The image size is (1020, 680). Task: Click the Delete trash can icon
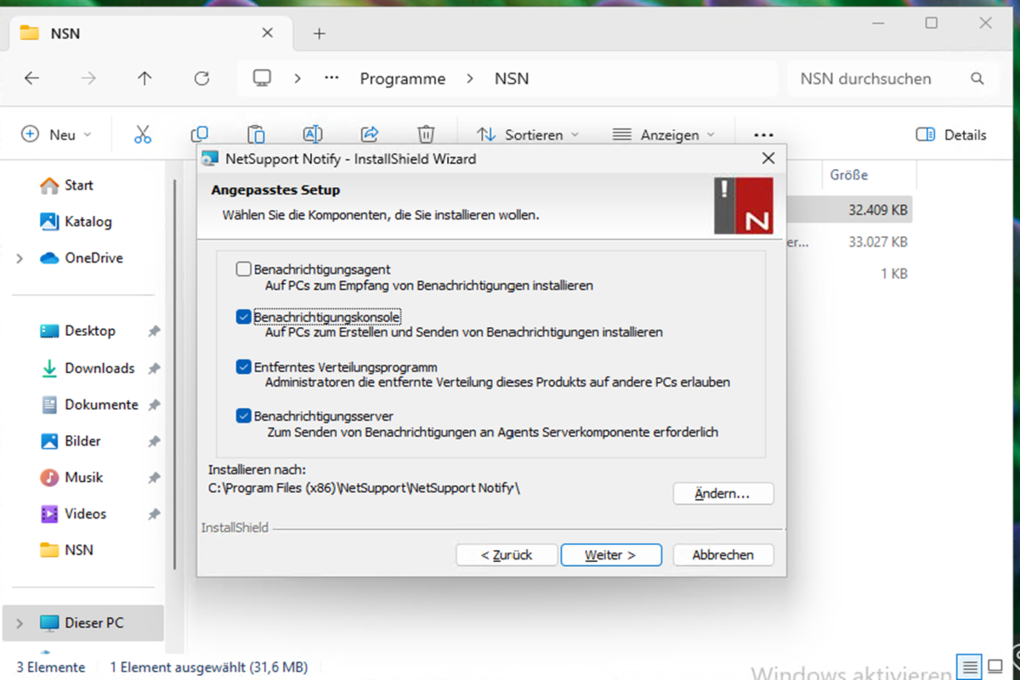click(x=426, y=135)
